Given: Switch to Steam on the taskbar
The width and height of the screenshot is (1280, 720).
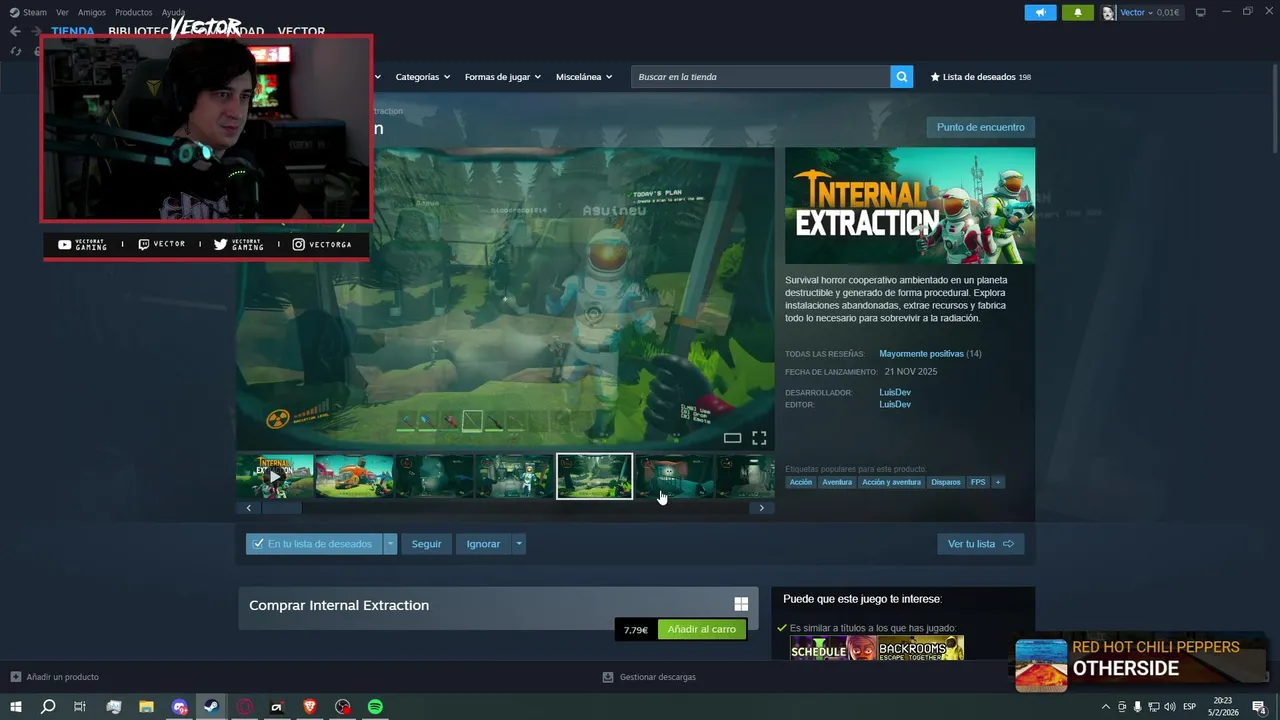Looking at the screenshot, I should point(211,707).
